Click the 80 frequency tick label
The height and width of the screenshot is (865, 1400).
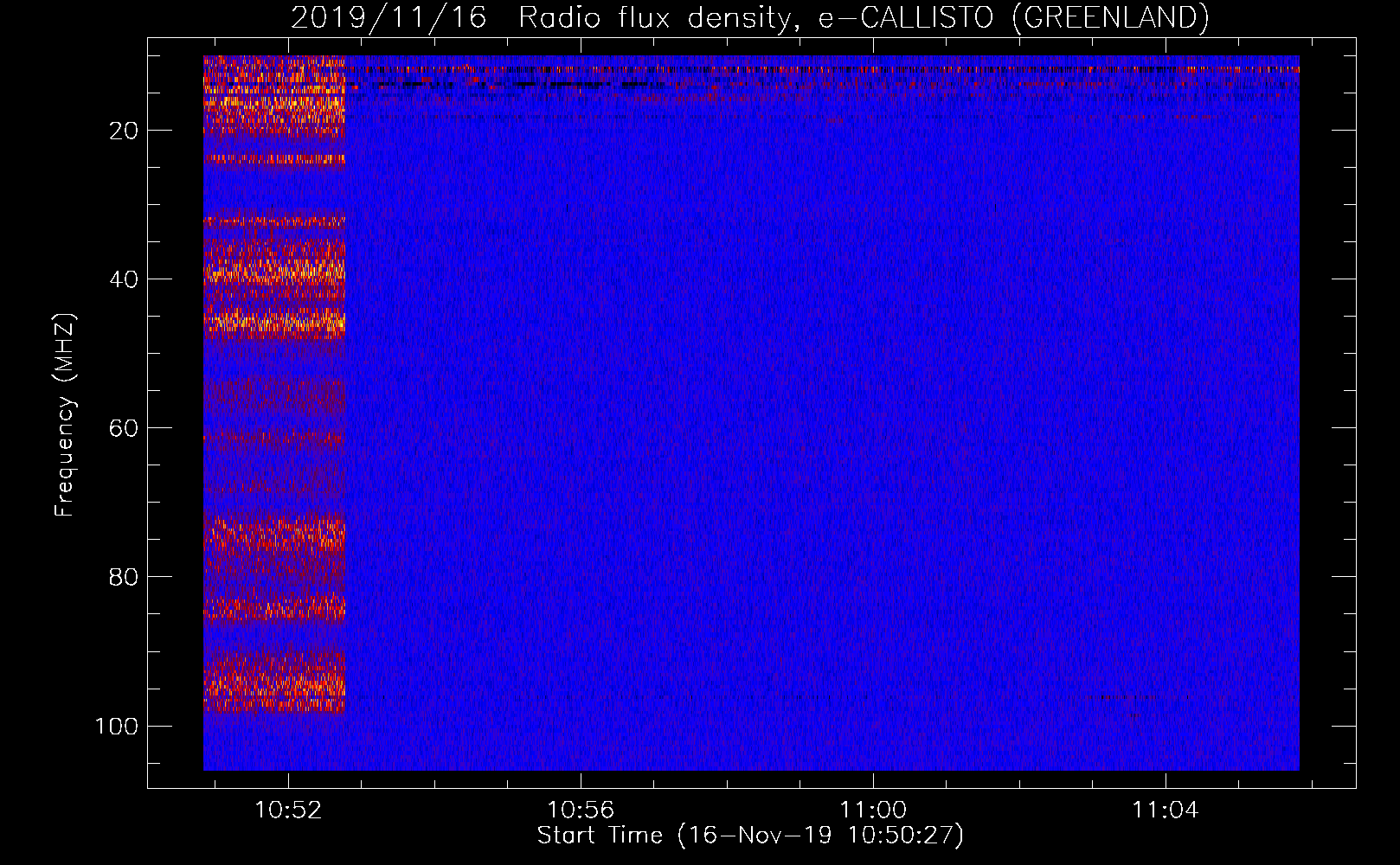(x=124, y=577)
